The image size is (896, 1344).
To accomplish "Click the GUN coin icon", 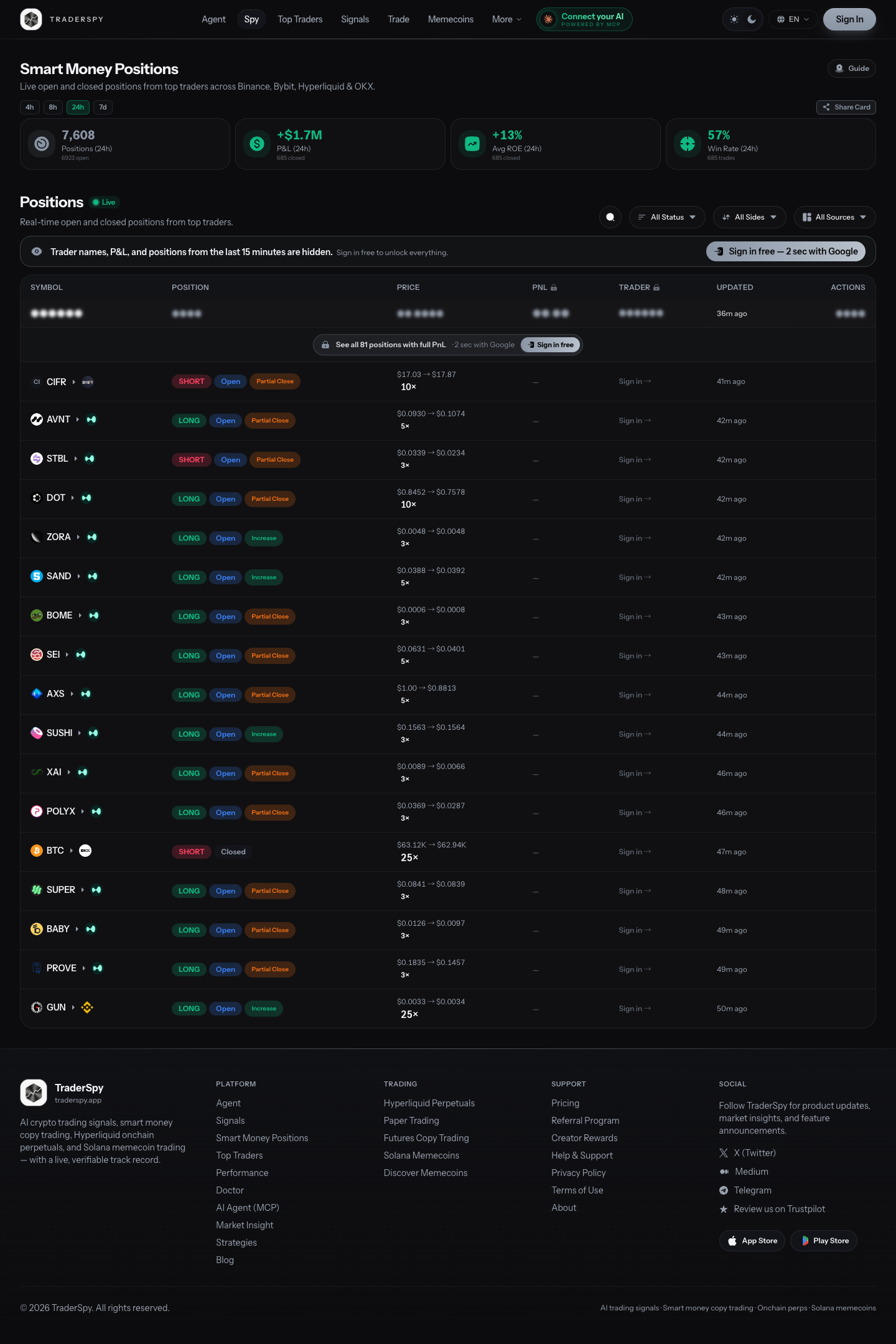I will [x=37, y=1007].
